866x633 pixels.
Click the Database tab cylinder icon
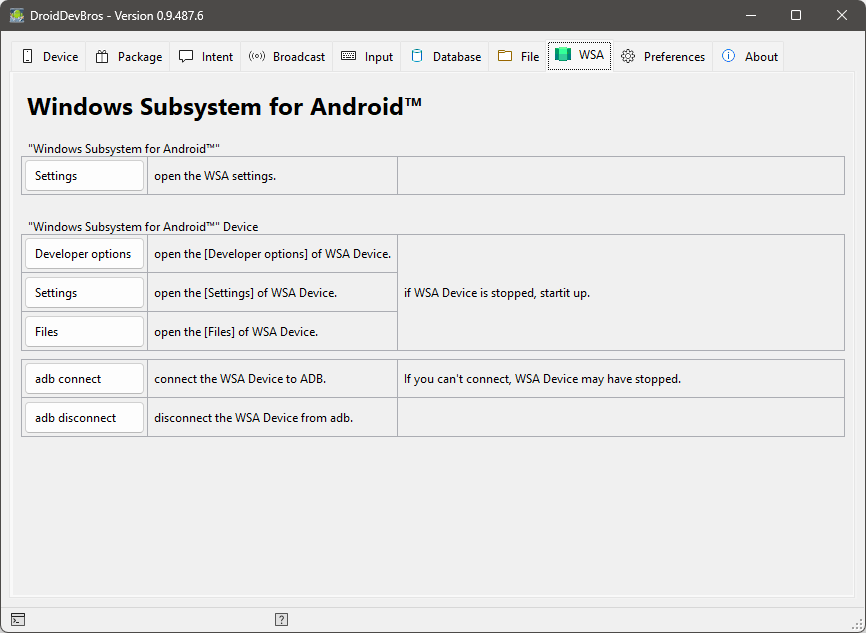click(417, 57)
